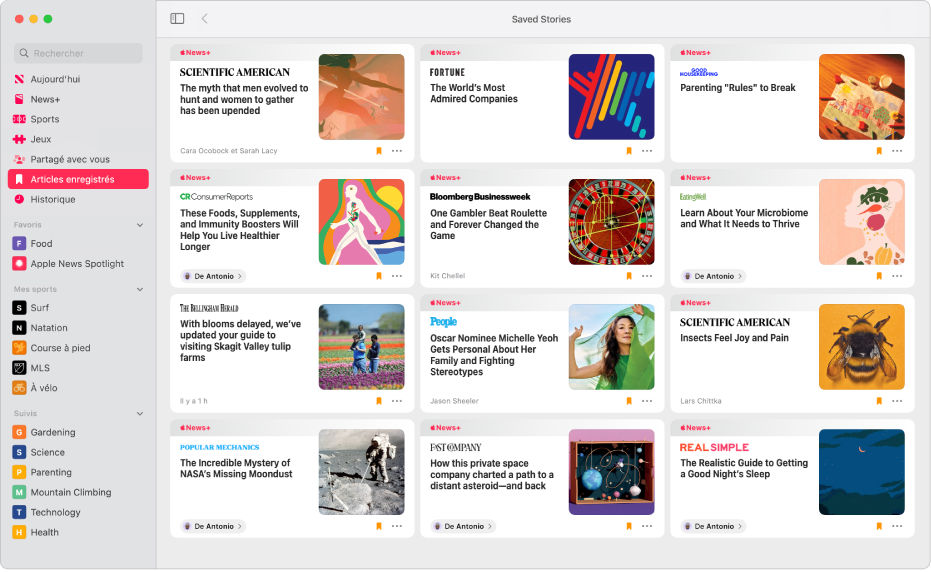The height and width of the screenshot is (572, 931).
Task: Open The World's Most Admired Companies headline
Action: (474, 93)
